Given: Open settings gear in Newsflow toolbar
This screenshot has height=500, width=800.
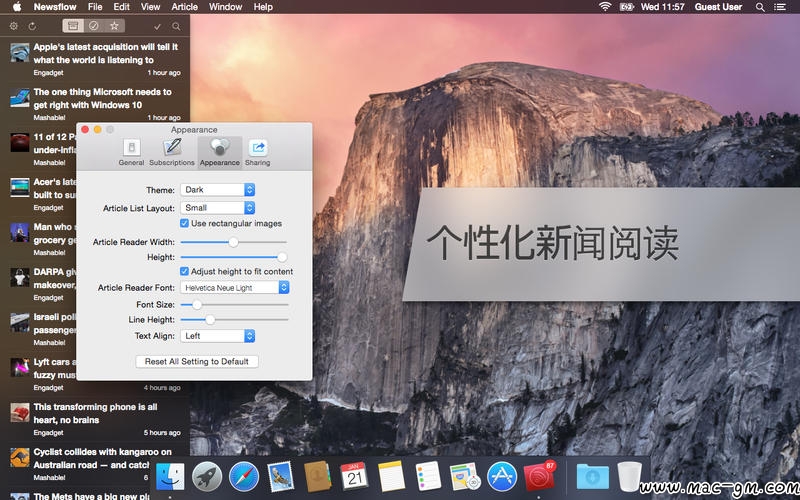Looking at the screenshot, I should (14, 26).
